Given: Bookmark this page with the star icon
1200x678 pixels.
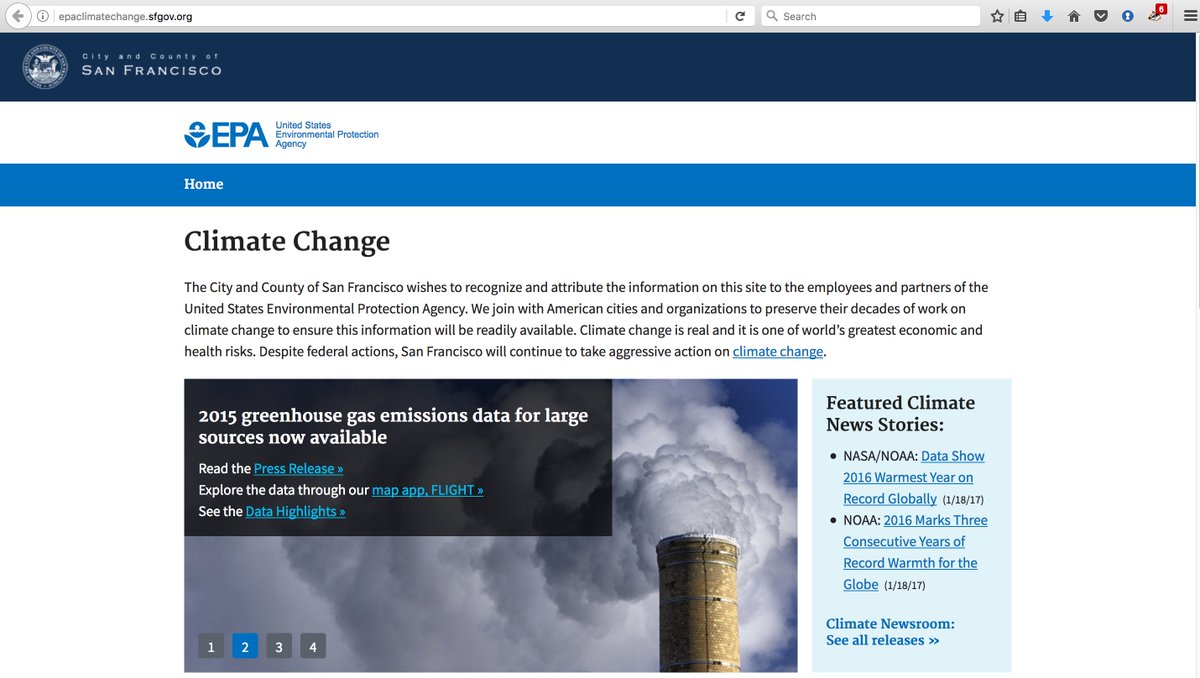Looking at the screenshot, I should pyautogui.click(x=997, y=16).
